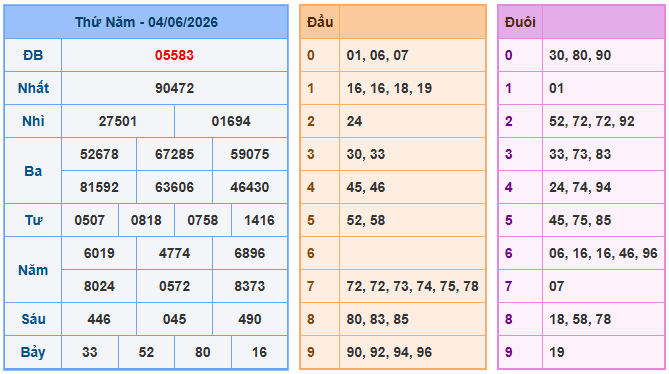
Task: Select Đuôi row 1 value 01
Action: (556, 88)
